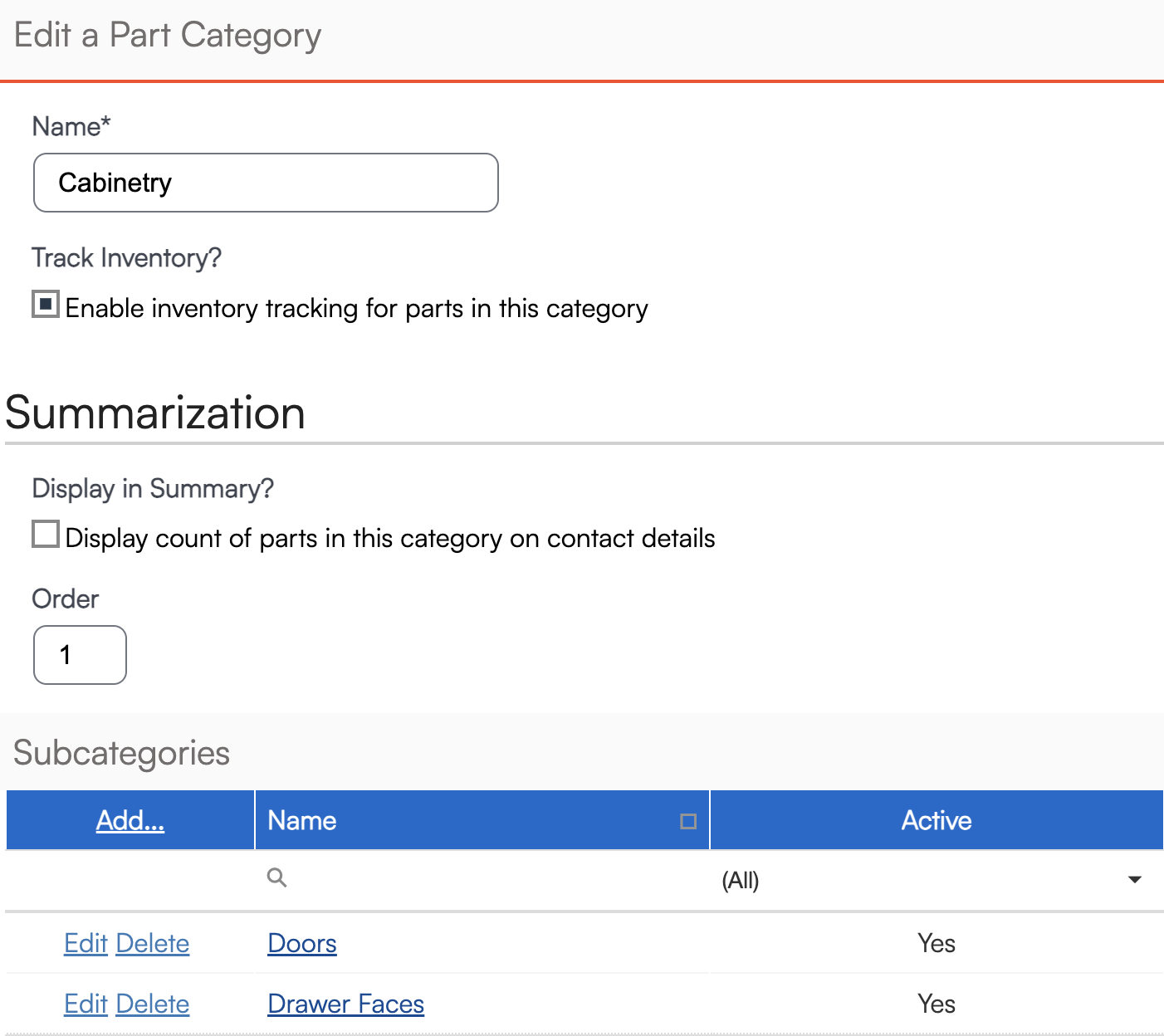Toggle the inventory tracking checkbox

tap(46, 305)
